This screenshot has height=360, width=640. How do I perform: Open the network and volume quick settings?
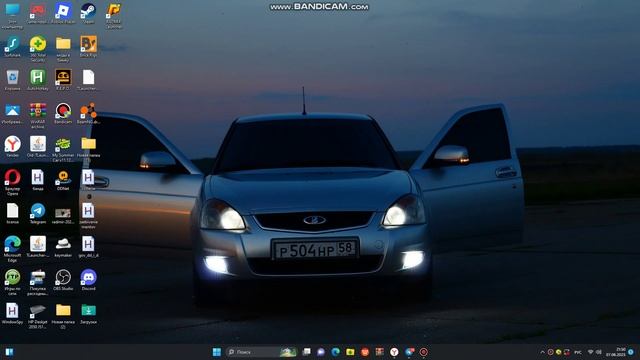click(x=595, y=352)
